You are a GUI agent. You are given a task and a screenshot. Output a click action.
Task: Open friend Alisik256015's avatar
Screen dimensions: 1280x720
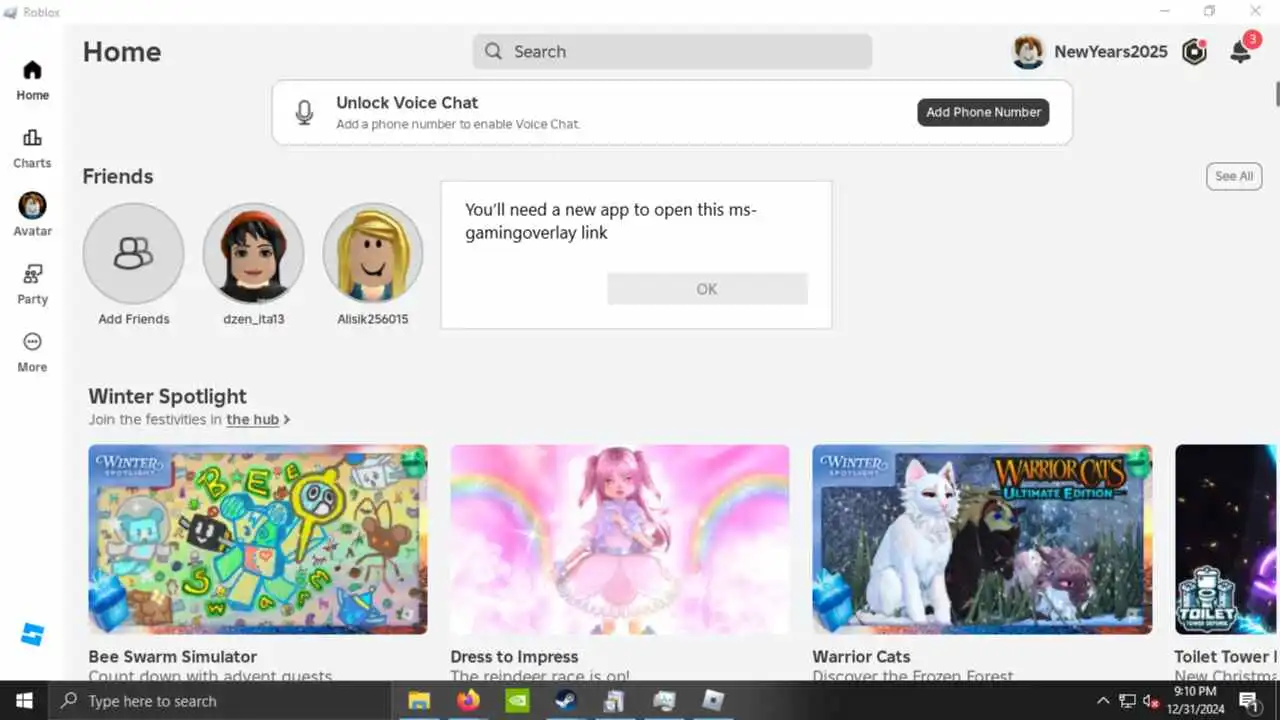coord(373,253)
